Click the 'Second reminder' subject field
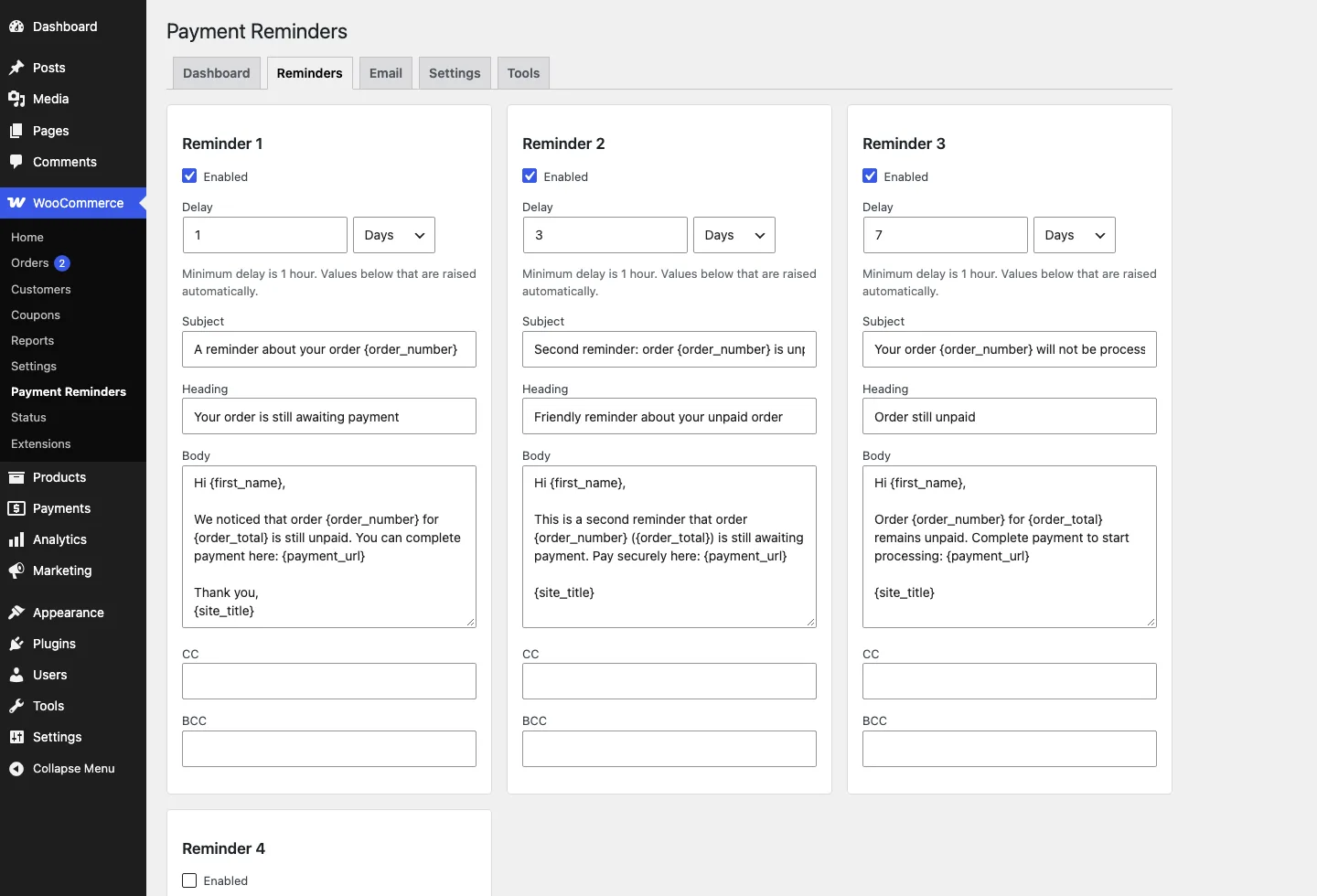Viewport: 1317px width, 896px height. click(669, 349)
